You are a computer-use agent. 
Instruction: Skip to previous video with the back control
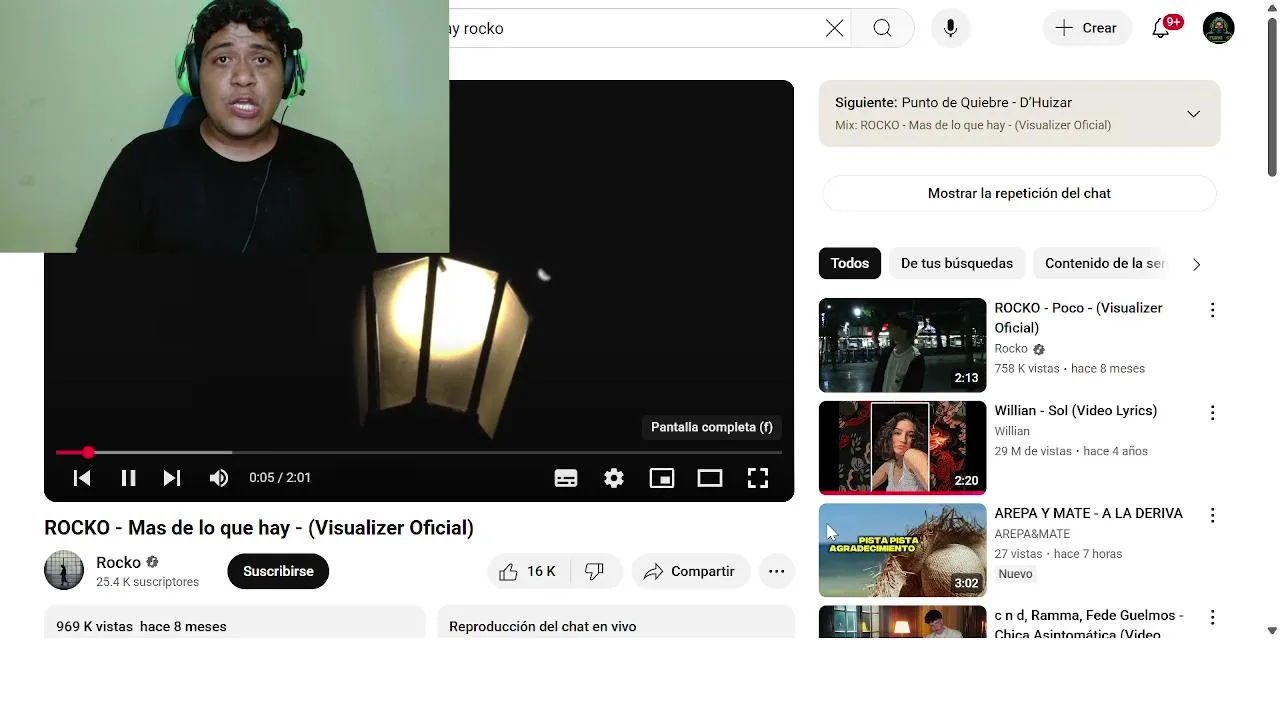(x=82, y=478)
